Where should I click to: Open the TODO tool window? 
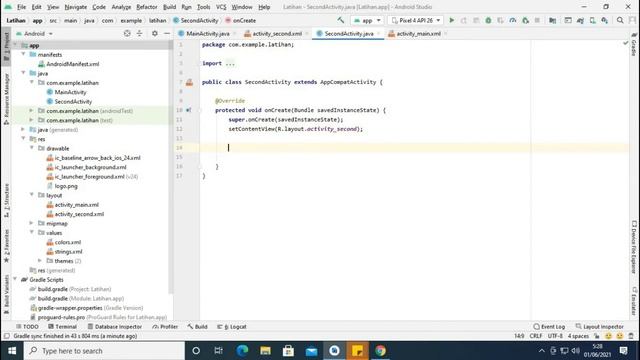pos(27,327)
